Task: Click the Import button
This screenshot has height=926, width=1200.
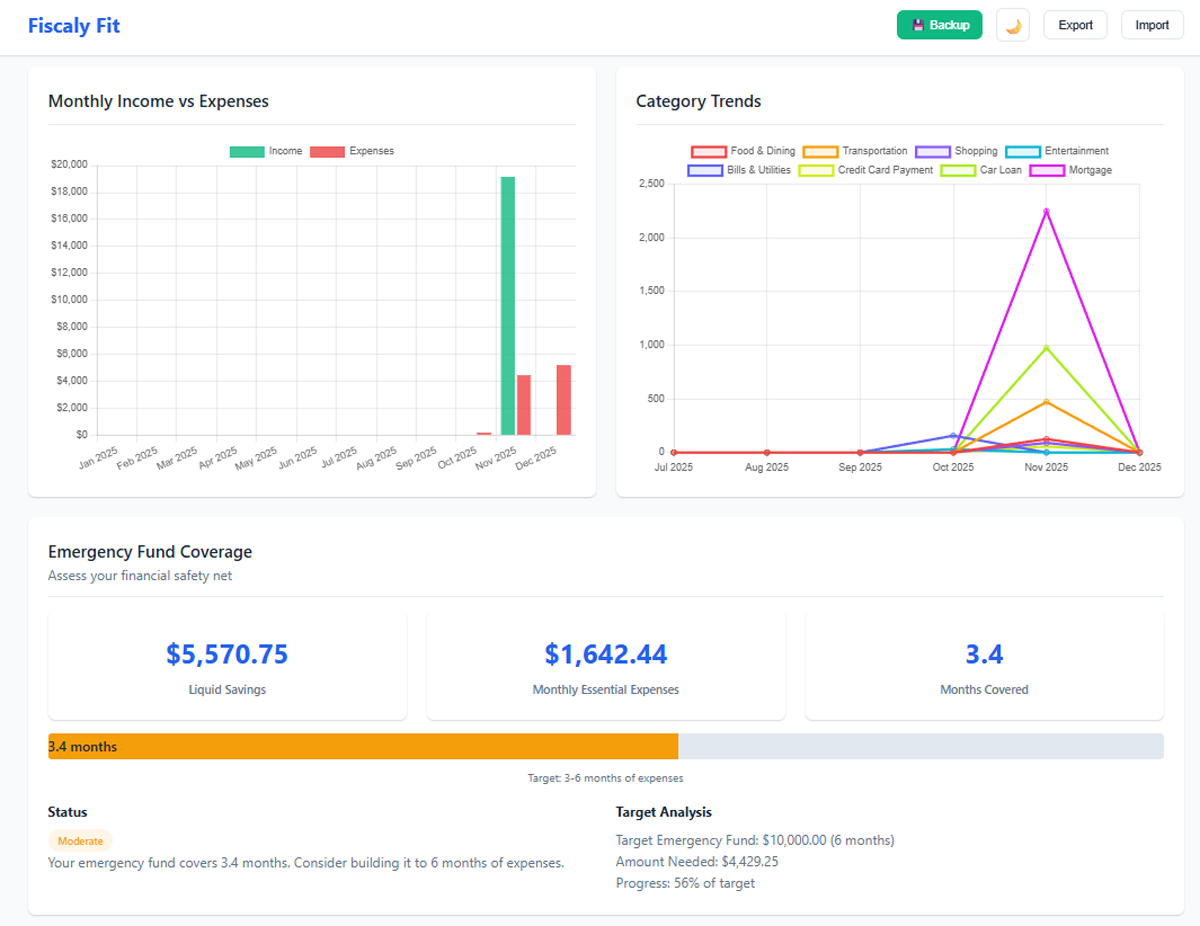Action: (1152, 24)
